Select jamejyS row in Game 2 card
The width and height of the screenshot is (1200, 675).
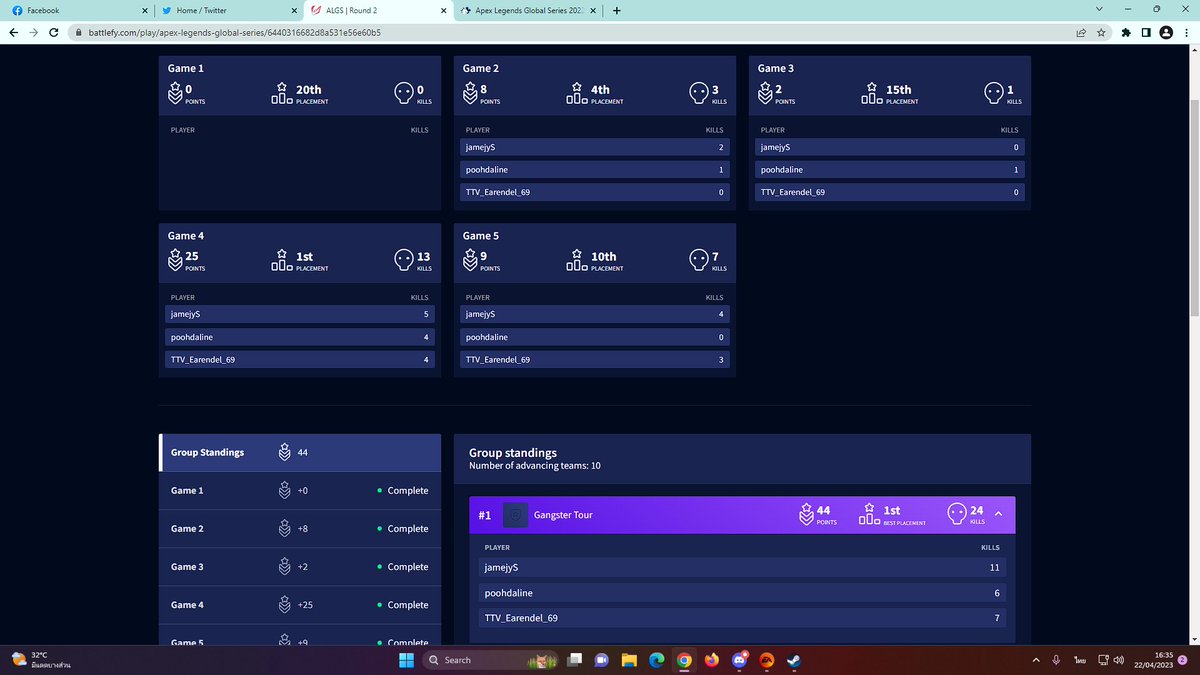pyautogui.click(x=595, y=147)
